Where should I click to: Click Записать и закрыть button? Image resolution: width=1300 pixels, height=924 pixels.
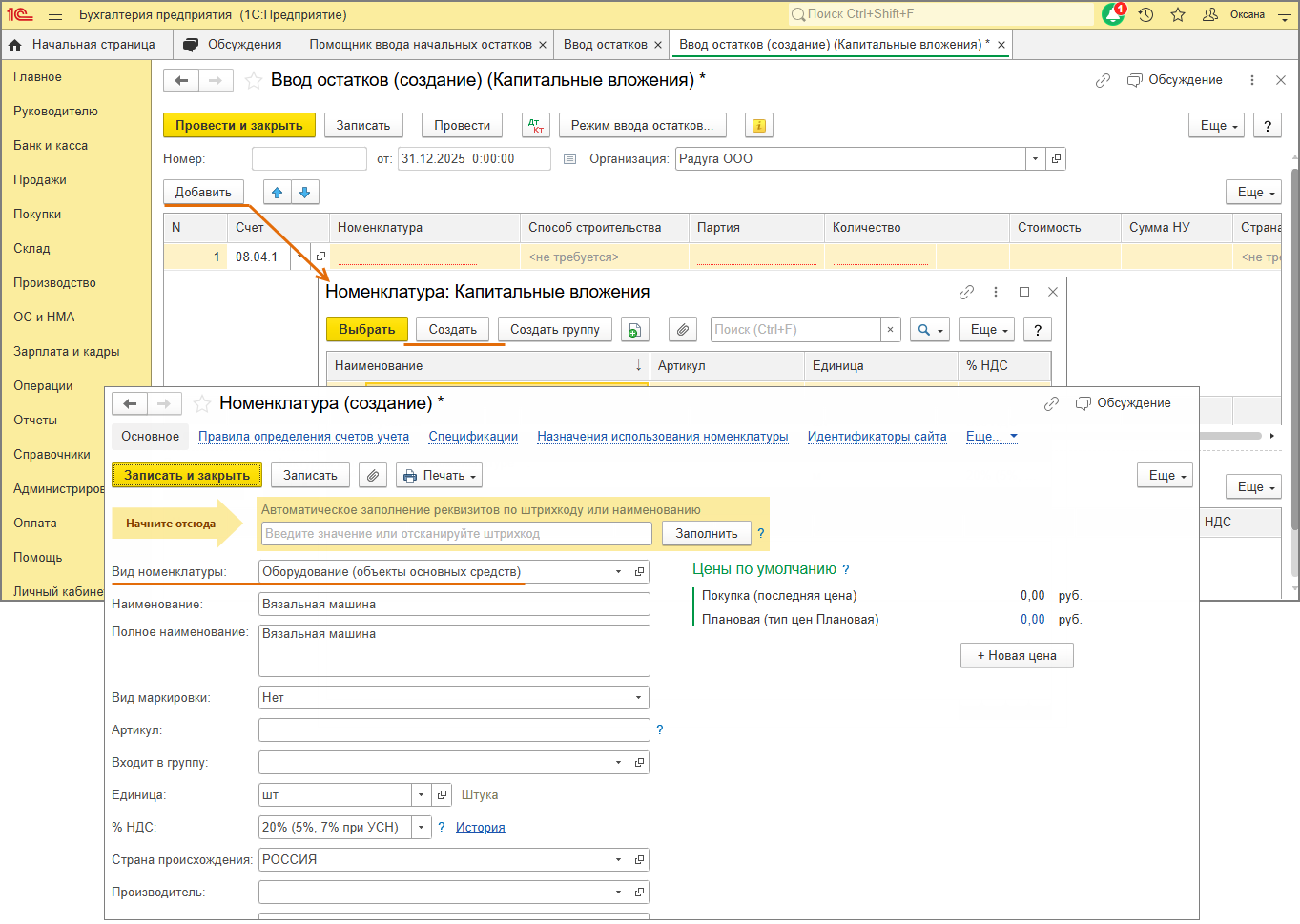[187, 475]
